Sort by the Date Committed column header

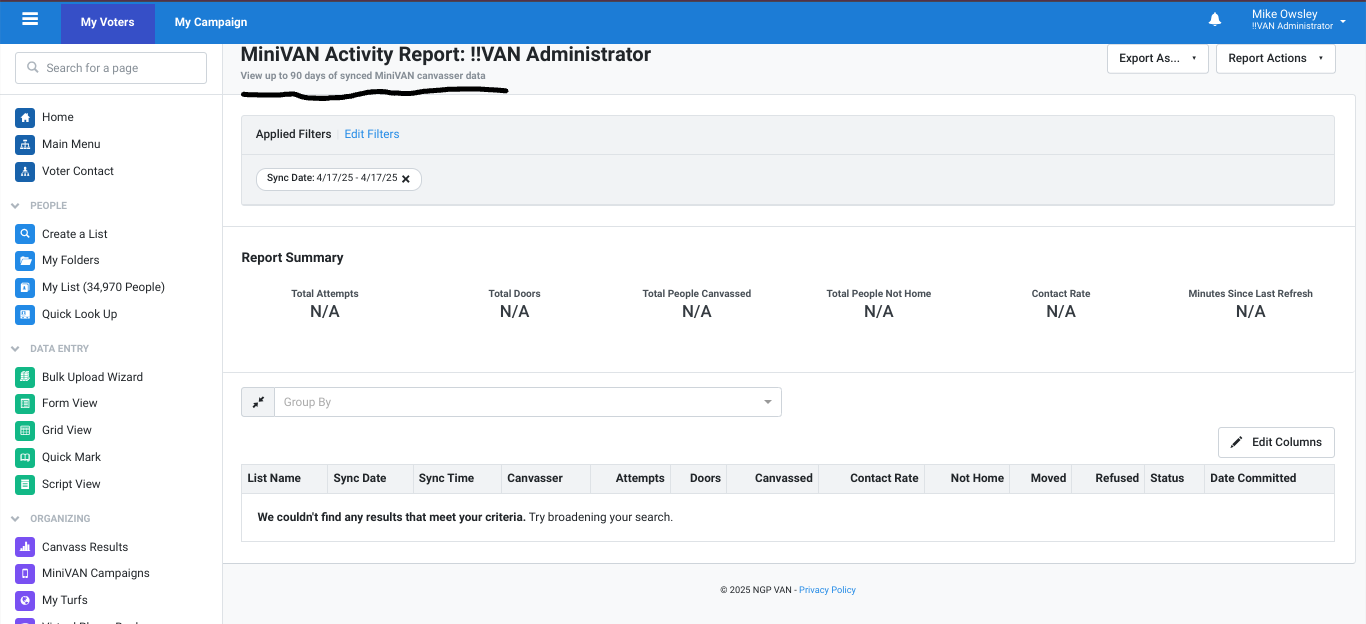(1253, 478)
